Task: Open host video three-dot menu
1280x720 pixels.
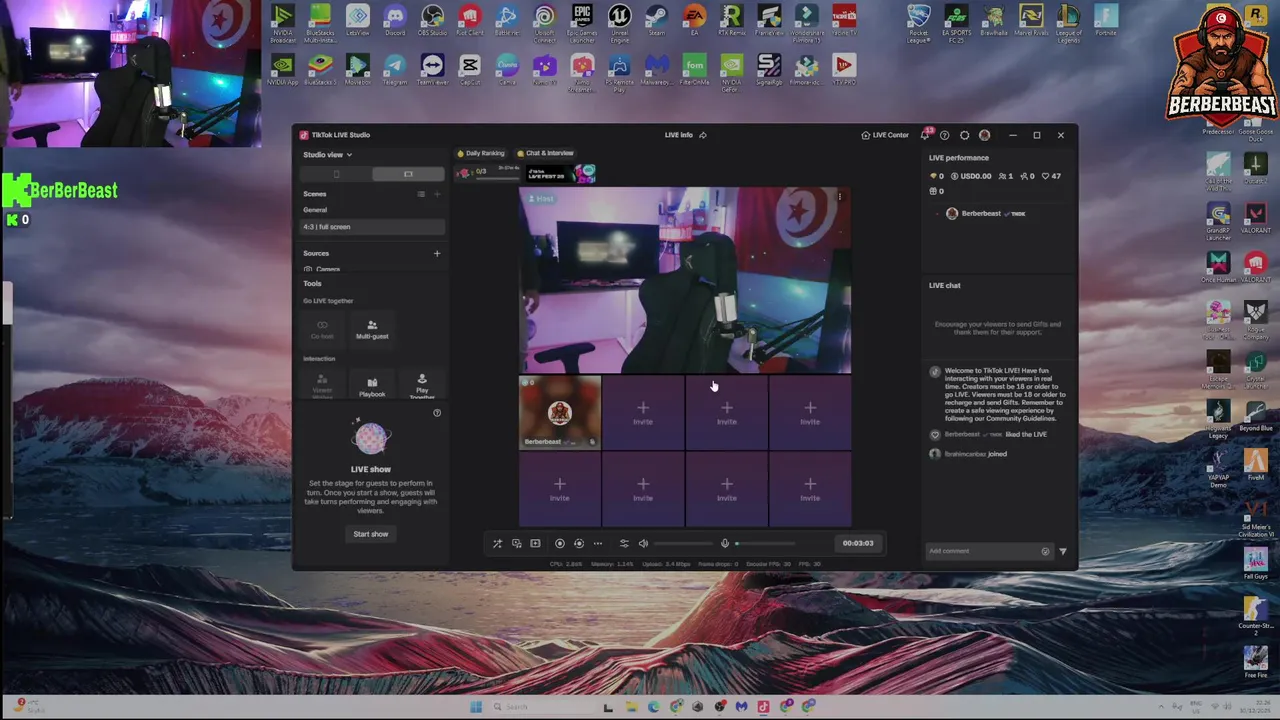Action: click(840, 197)
